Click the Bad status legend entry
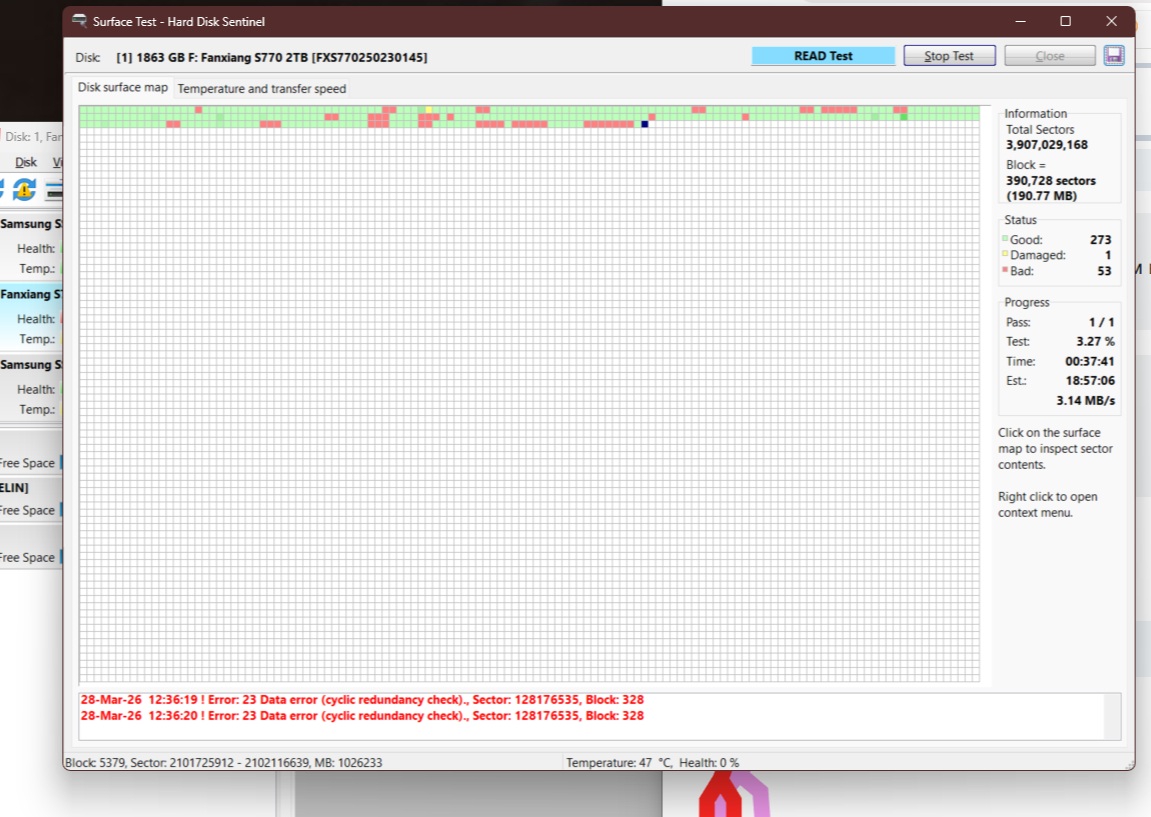Screen dimensions: 1151x817 1057,271
